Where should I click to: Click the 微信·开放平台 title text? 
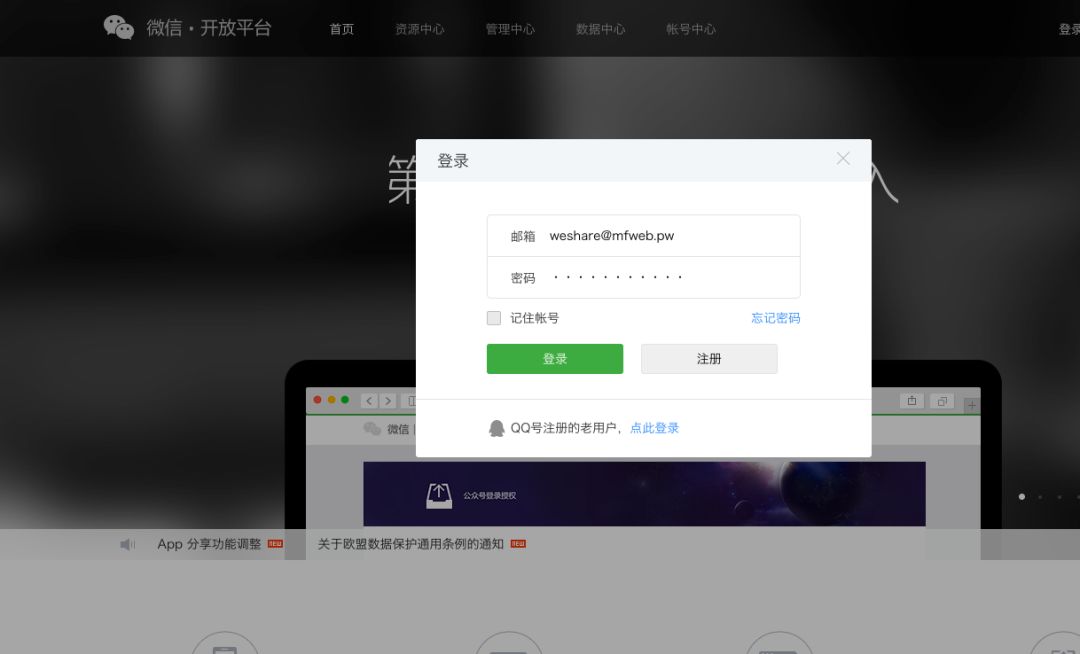coord(209,28)
